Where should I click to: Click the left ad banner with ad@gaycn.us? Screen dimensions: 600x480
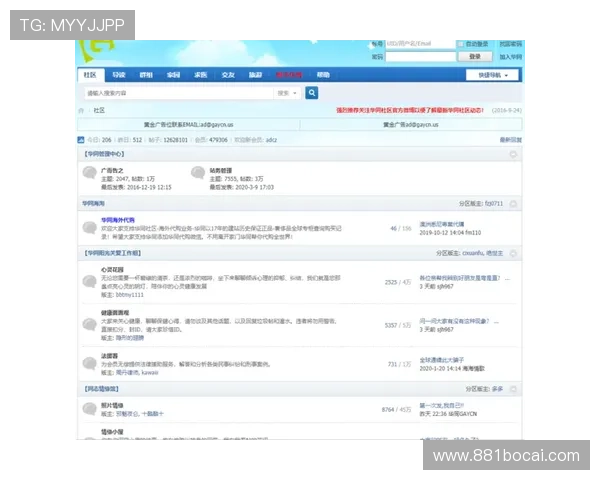pos(189,125)
